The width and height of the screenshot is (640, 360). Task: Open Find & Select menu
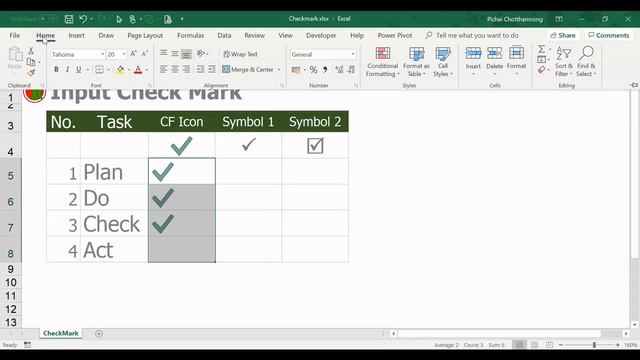(x=586, y=62)
